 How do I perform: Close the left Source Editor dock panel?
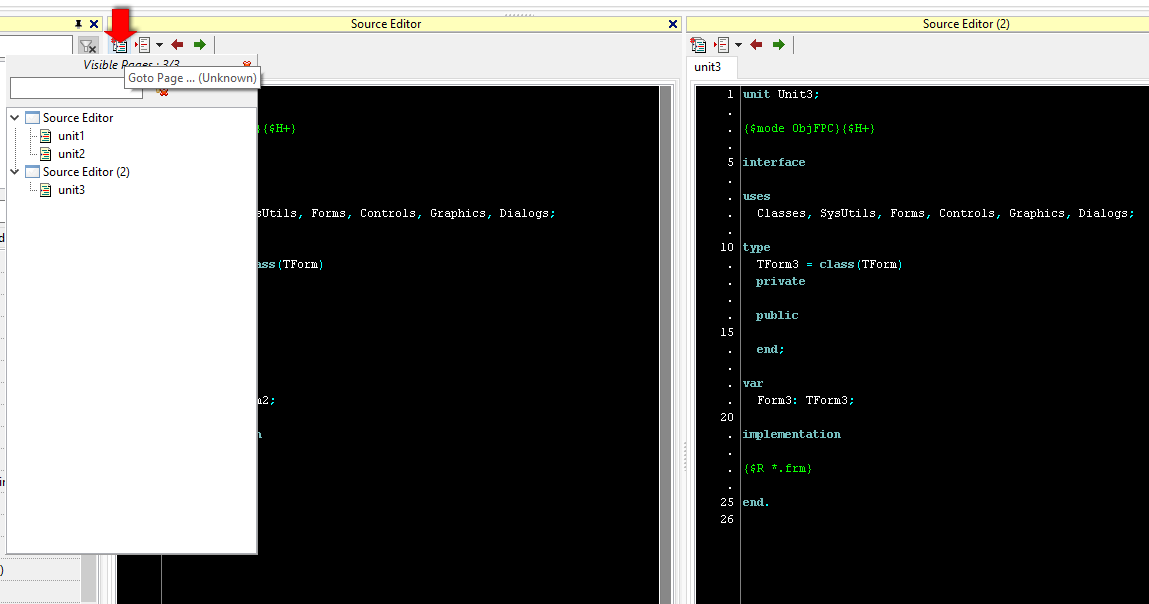click(673, 24)
